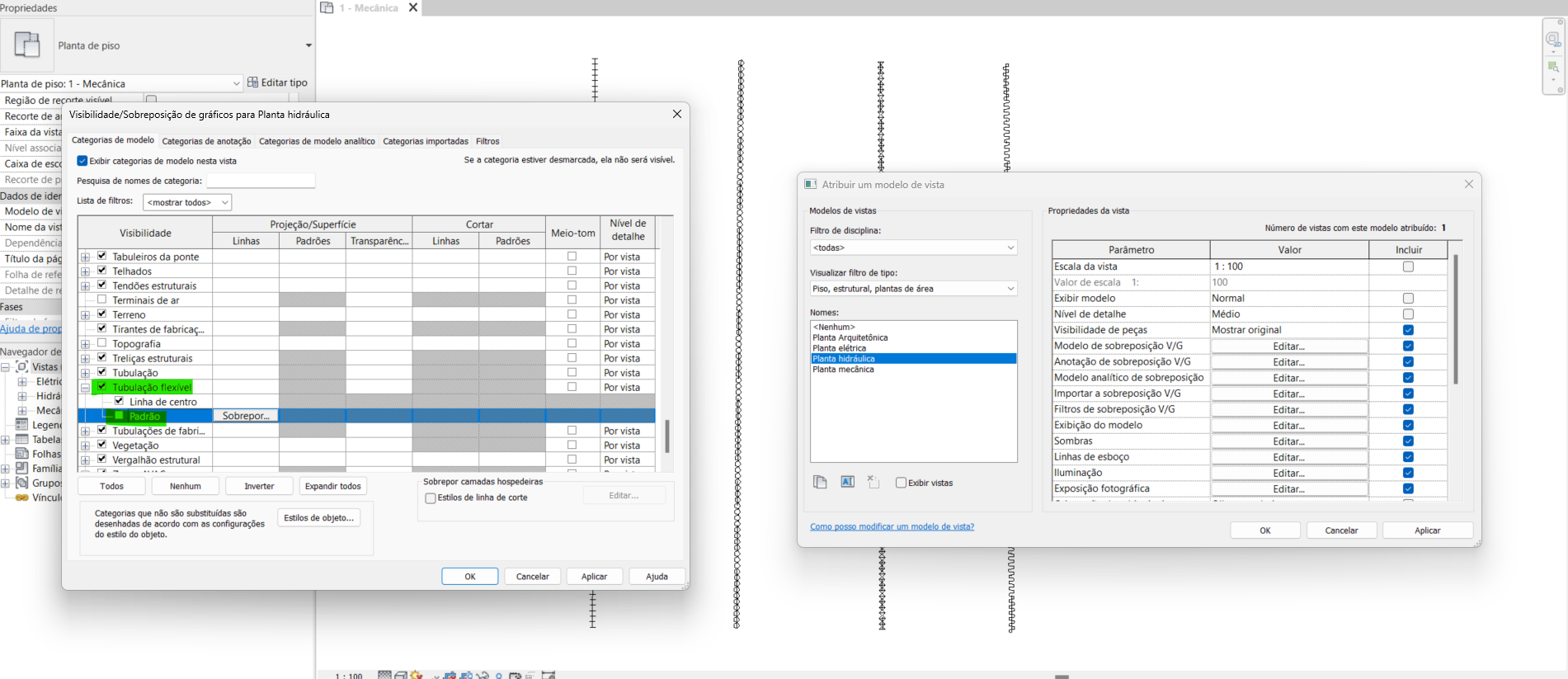Click the Estilos de objeto button

coord(318,518)
